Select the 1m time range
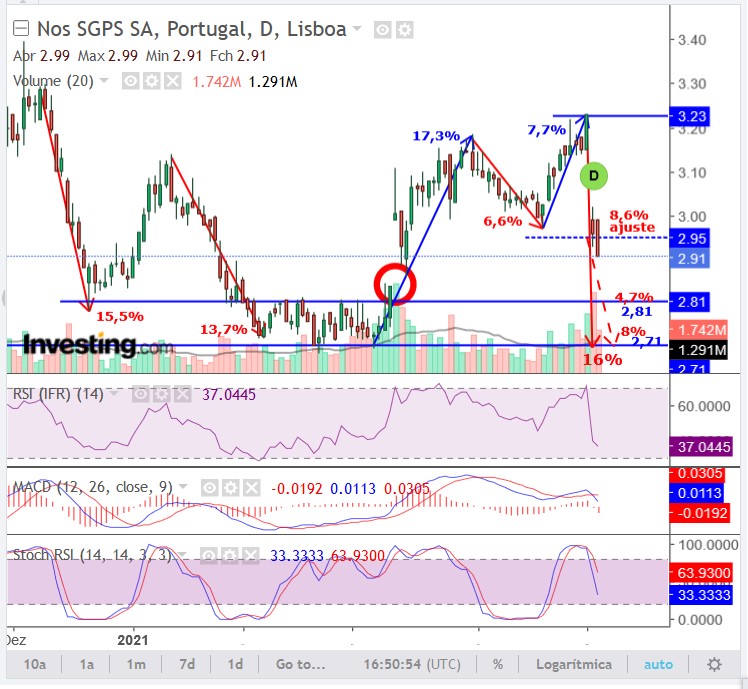This screenshot has height=689, width=748. coord(136,664)
